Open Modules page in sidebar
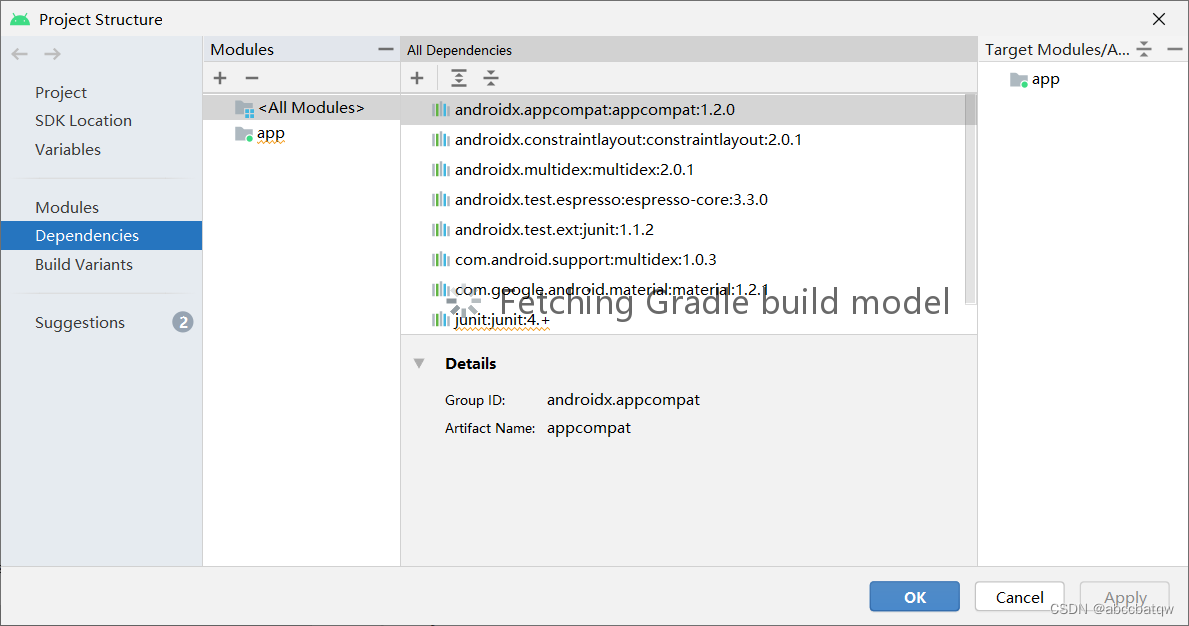The width and height of the screenshot is (1189, 626). [x=67, y=208]
